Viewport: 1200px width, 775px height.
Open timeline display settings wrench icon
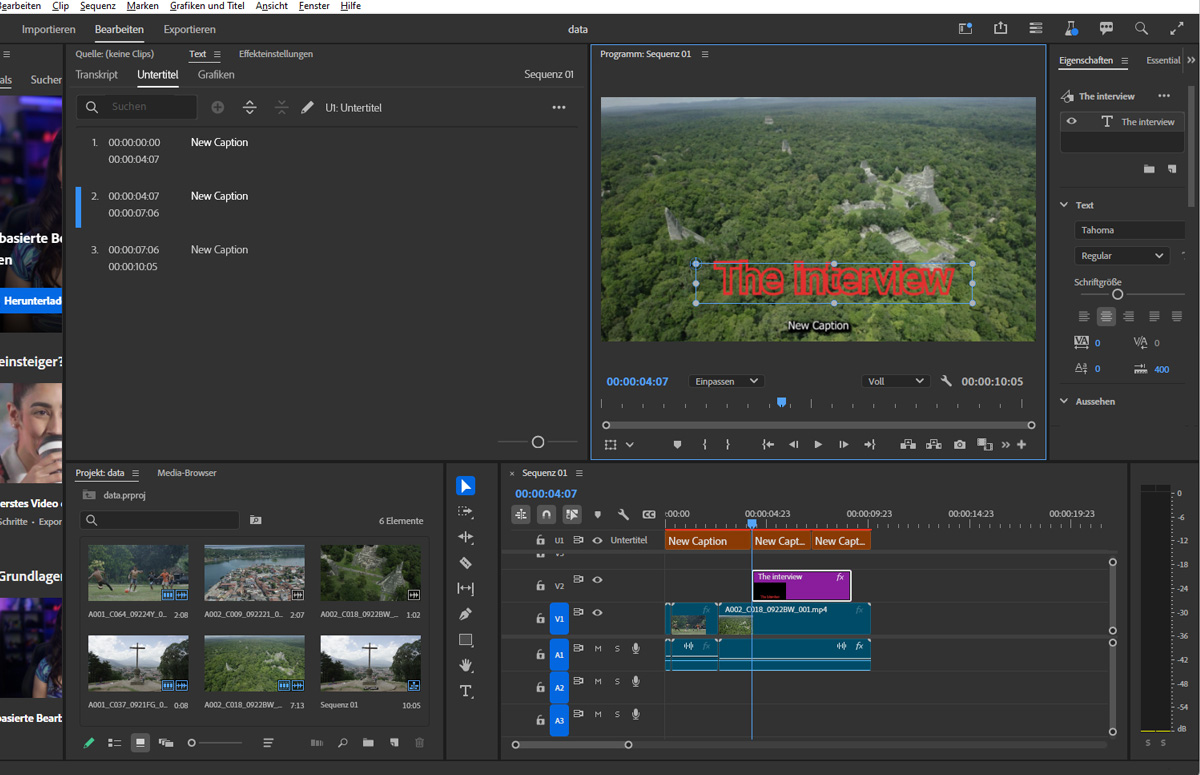click(x=623, y=515)
